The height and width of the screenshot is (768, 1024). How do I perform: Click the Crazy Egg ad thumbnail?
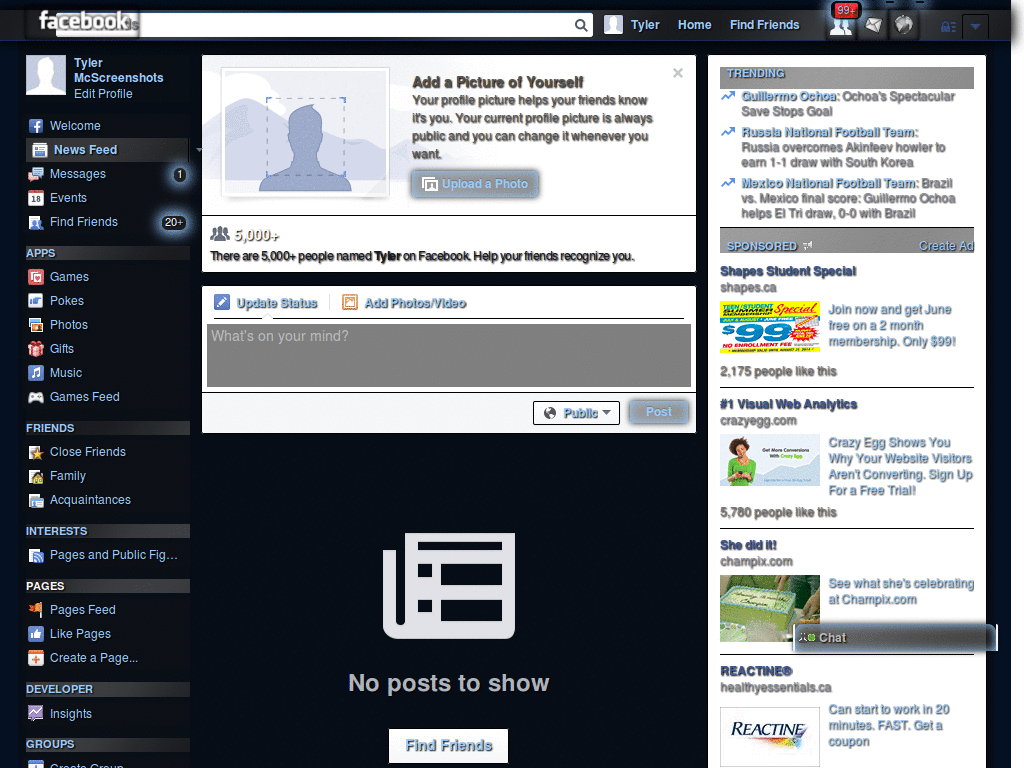769,460
